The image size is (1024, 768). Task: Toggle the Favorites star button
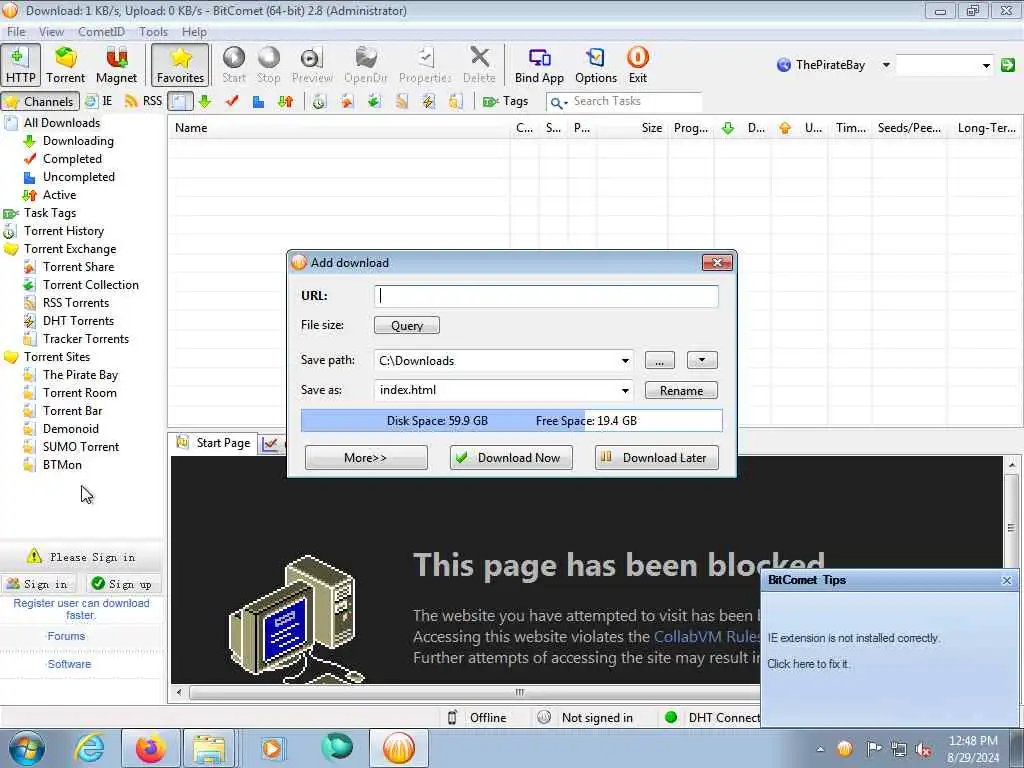click(x=180, y=65)
